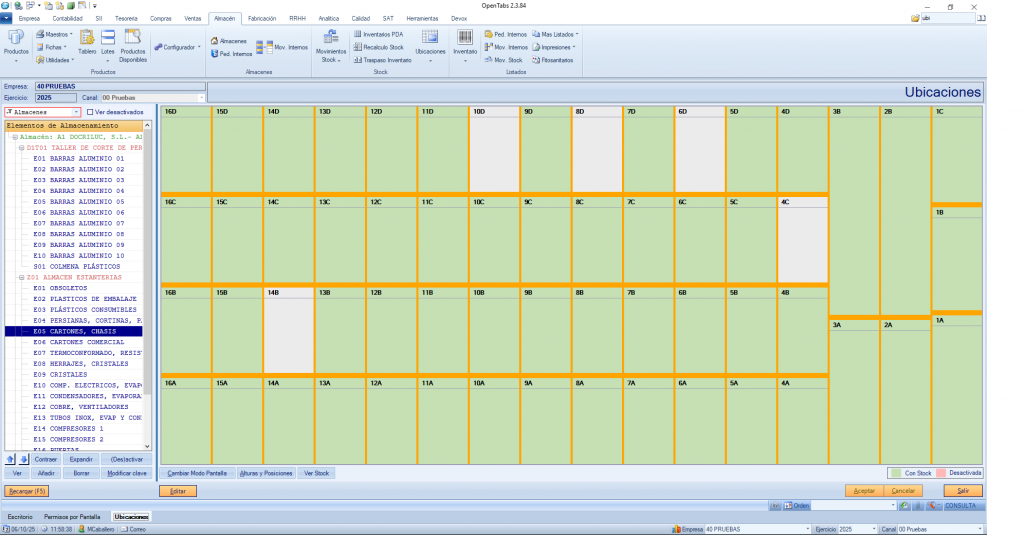Click the green Con Stock legend swatch

[x=895, y=472]
